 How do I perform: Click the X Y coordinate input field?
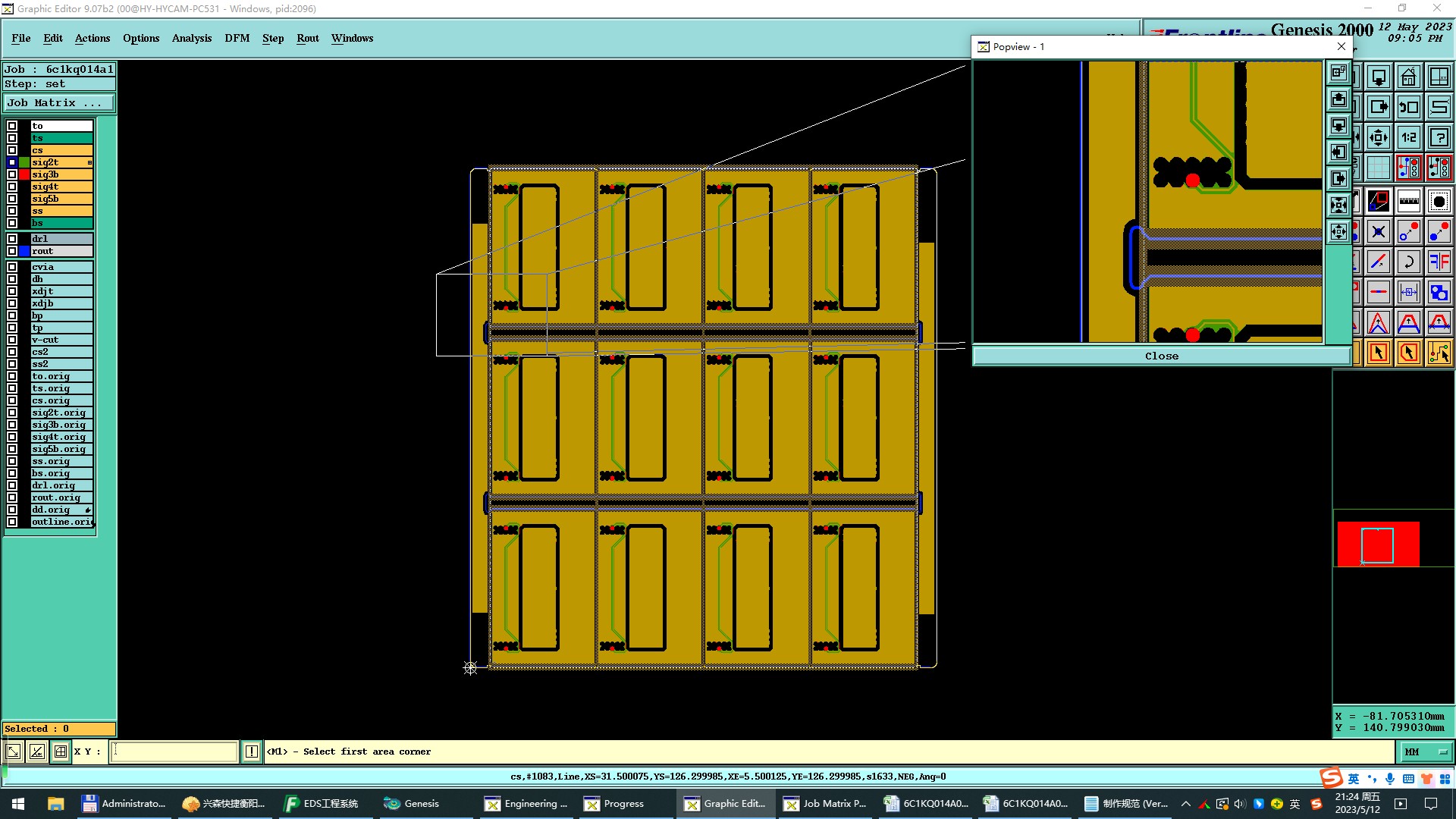(x=174, y=752)
